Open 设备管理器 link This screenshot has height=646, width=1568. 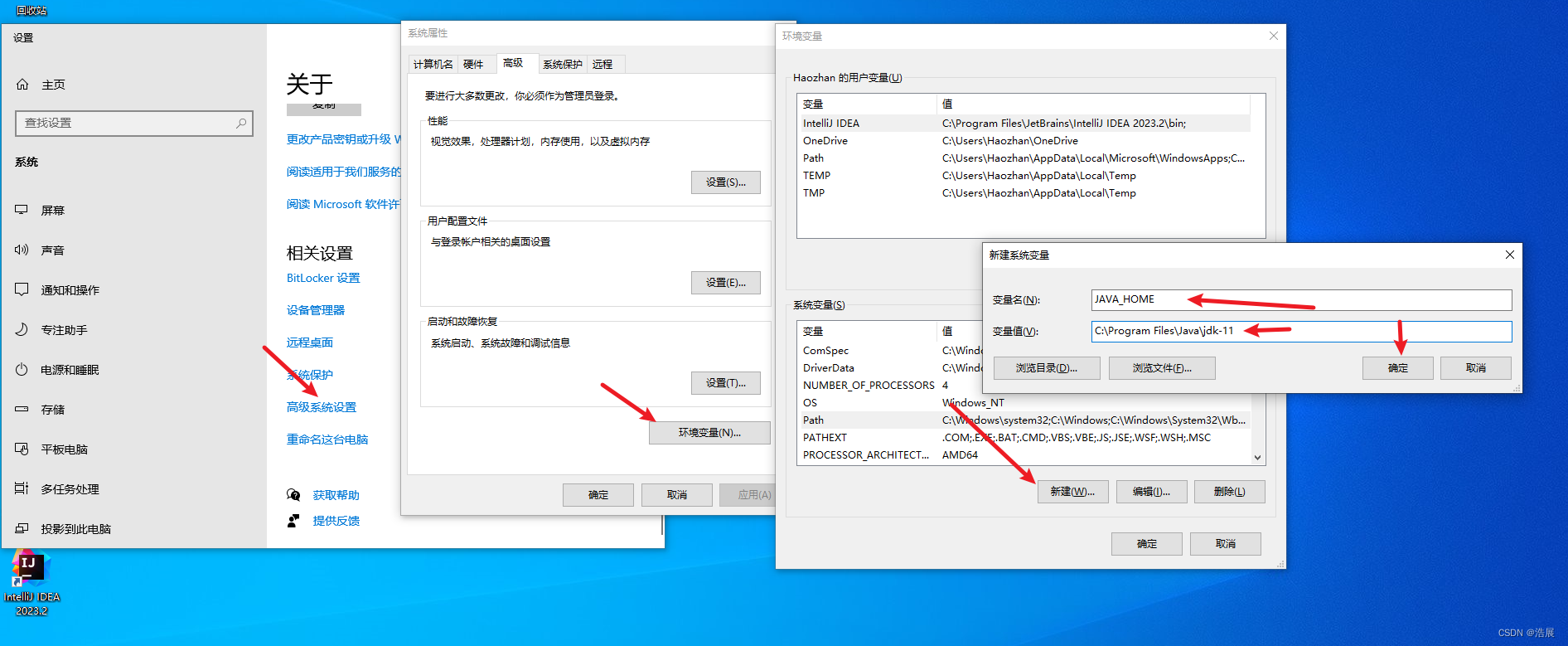coord(316,310)
